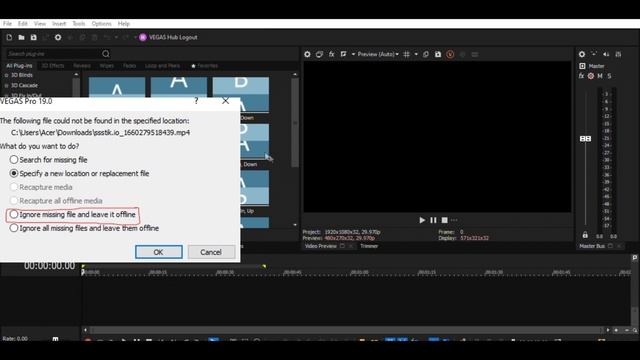Stop the preview playback

pos(444,220)
